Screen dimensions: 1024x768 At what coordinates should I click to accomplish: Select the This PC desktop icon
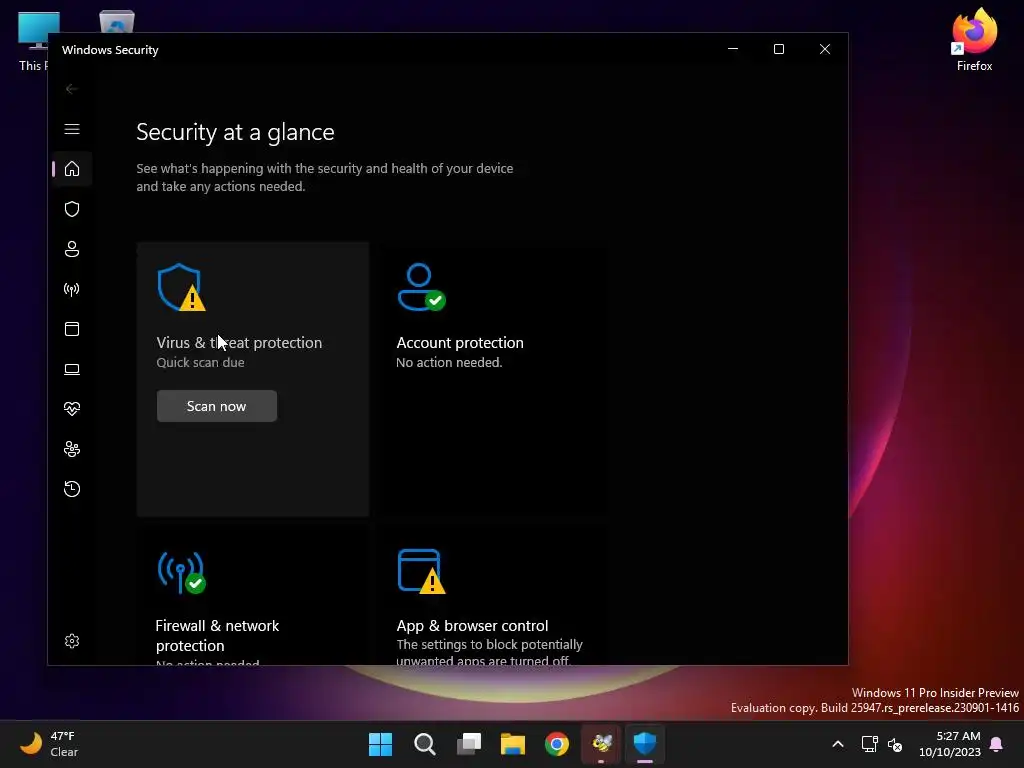pyautogui.click(x=33, y=40)
